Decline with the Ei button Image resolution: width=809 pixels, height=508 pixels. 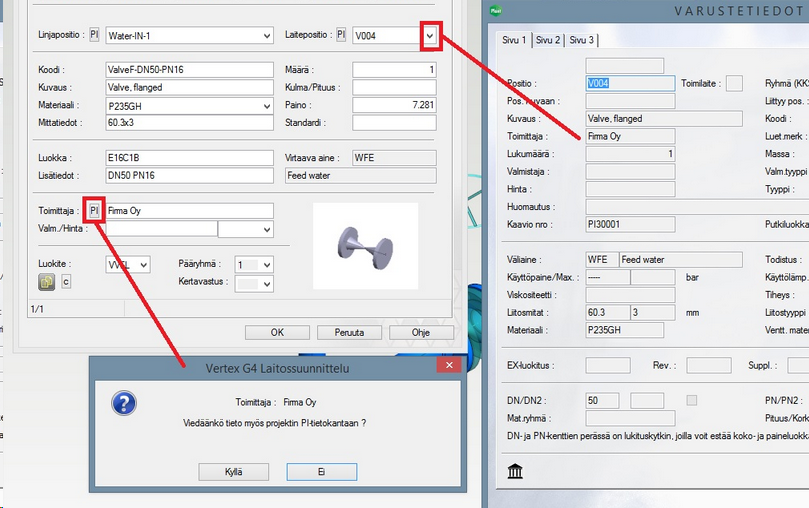coord(321,472)
